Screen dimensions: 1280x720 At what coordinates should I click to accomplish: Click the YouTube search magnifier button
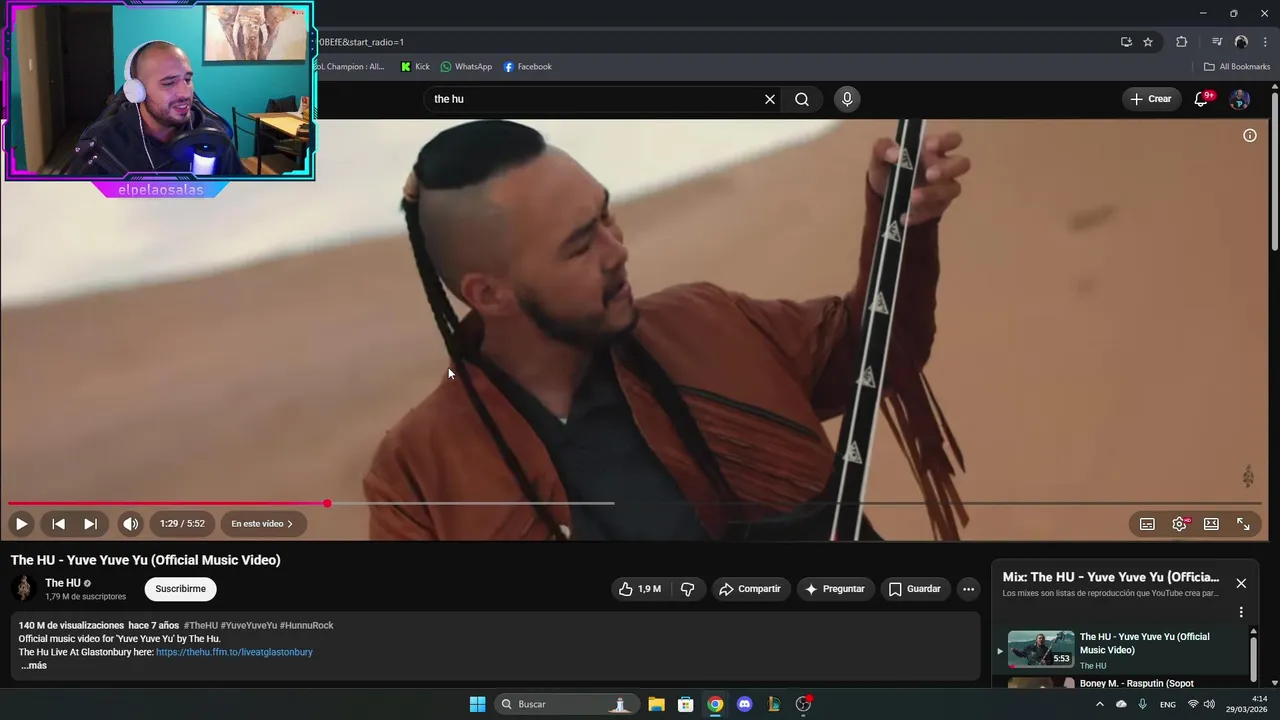802,99
